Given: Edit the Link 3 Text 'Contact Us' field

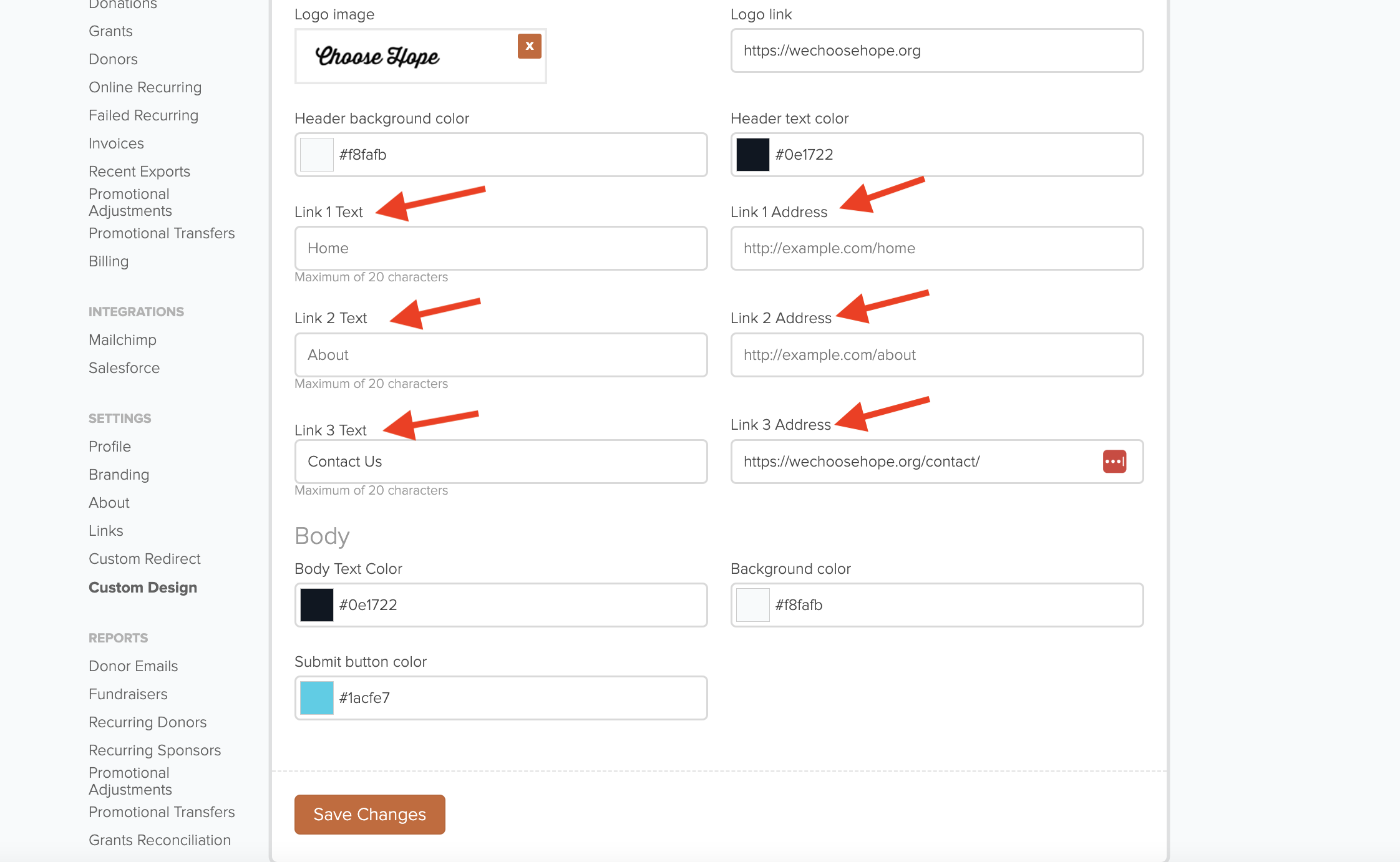Looking at the screenshot, I should [501, 462].
